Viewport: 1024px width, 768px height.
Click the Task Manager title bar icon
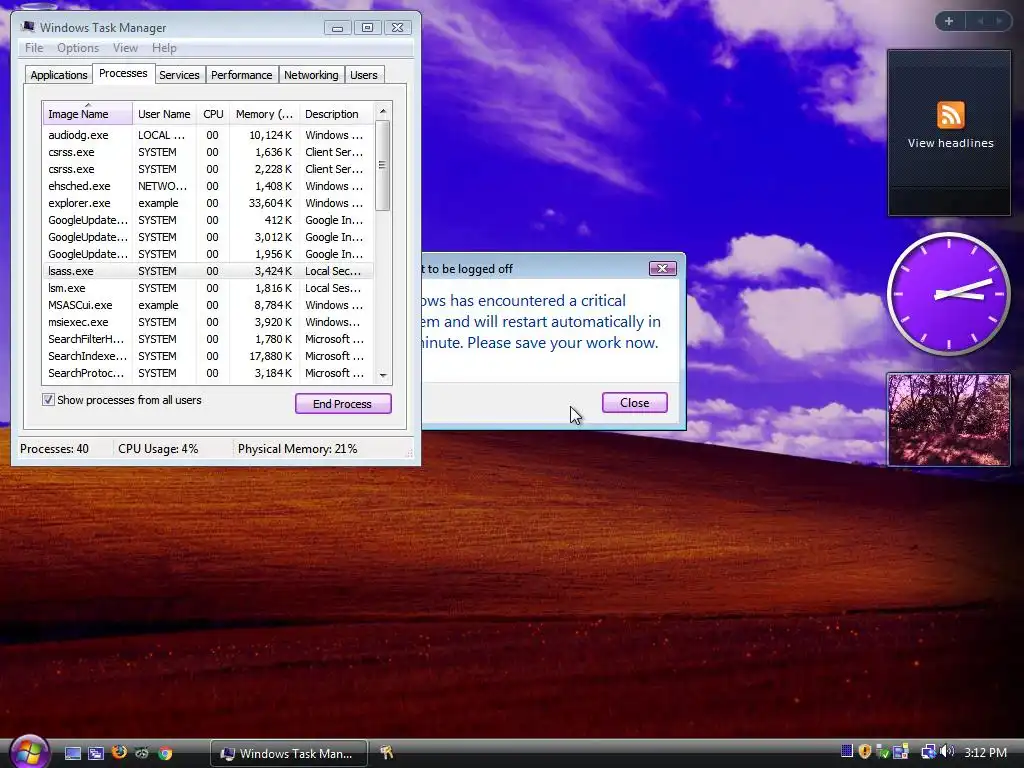[27, 27]
